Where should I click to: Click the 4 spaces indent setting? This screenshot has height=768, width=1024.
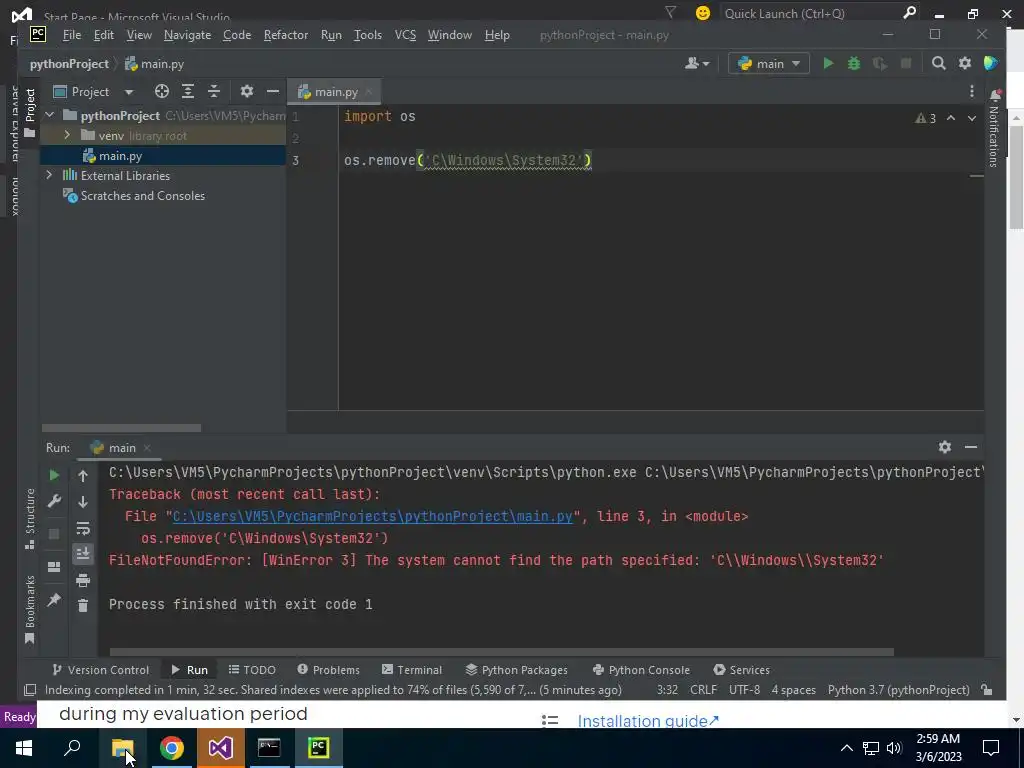pos(793,690)
